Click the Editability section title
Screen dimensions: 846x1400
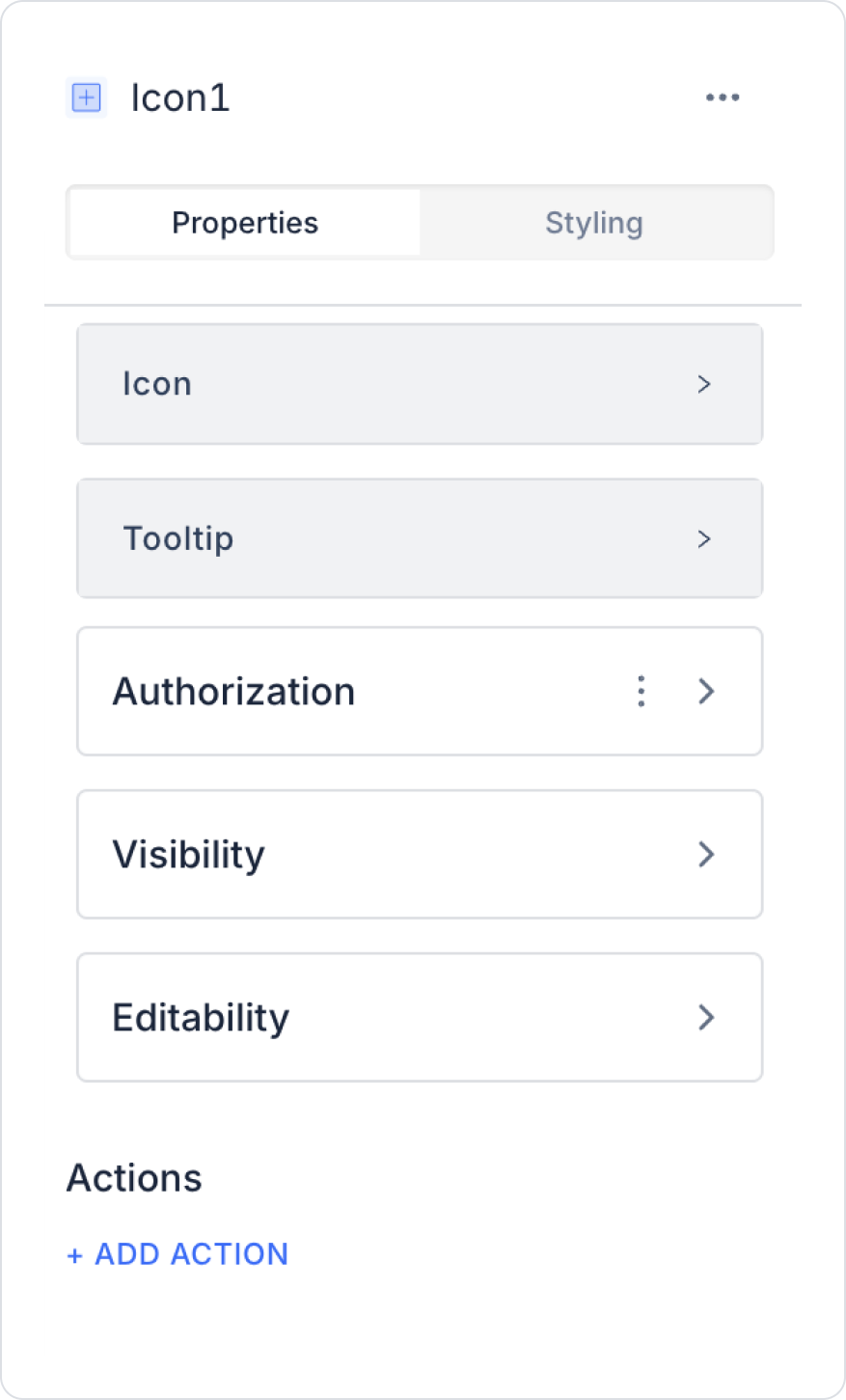tap(201, 1018)
